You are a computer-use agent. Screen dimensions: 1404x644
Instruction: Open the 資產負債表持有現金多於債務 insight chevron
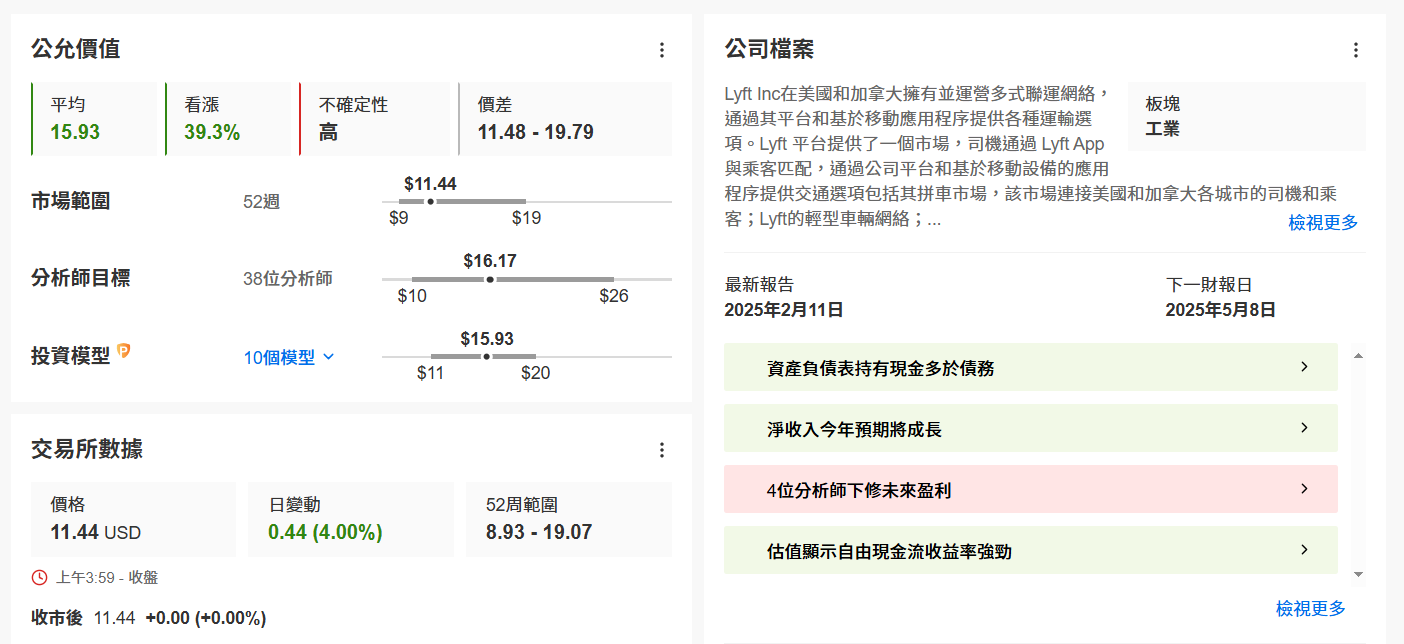pyautogui.click(x=1304, y=367)
